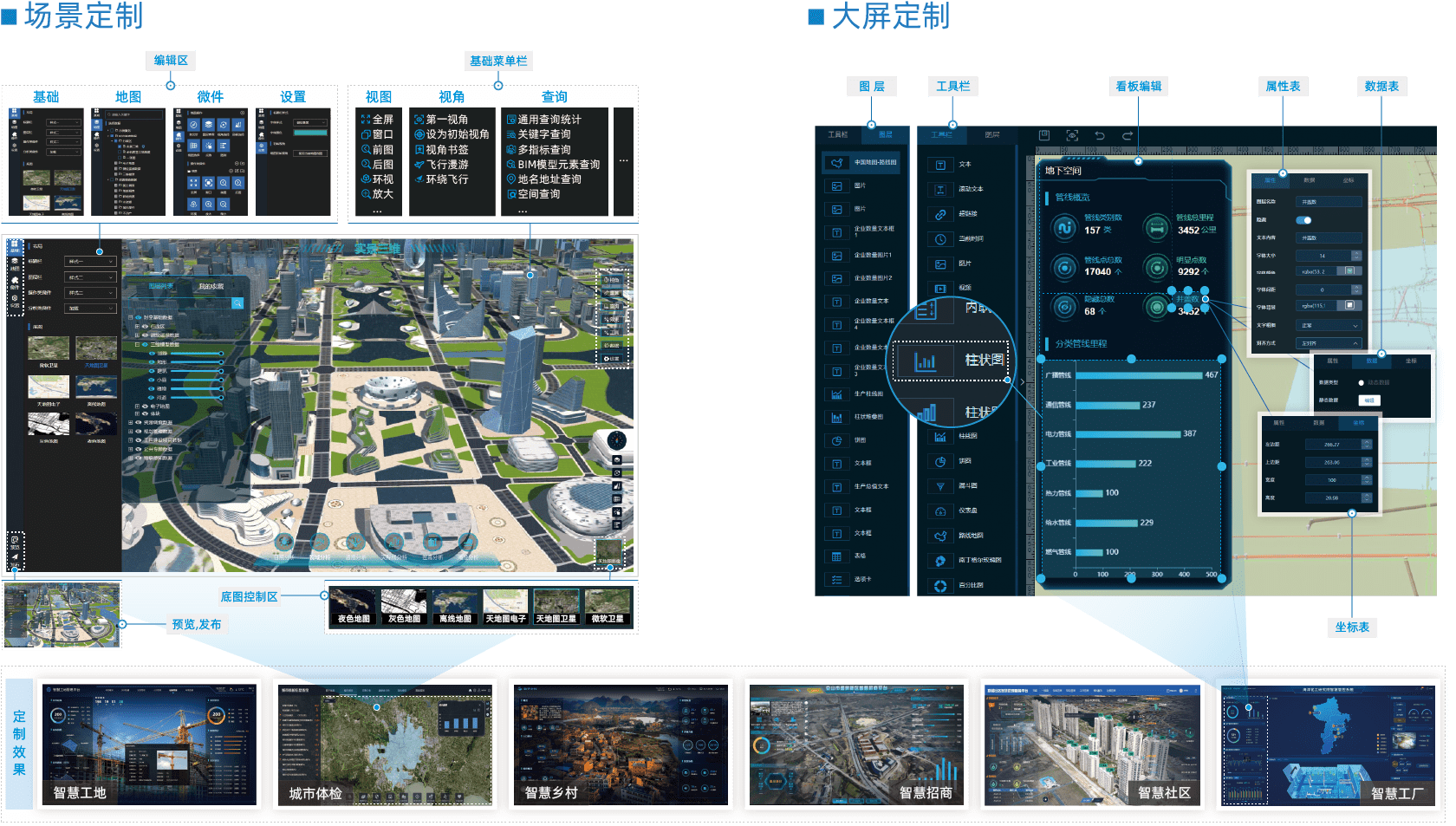Click 发布 publish in the scene editor sidebar
Screen dimensions: 1456x826
pos(15,558)
